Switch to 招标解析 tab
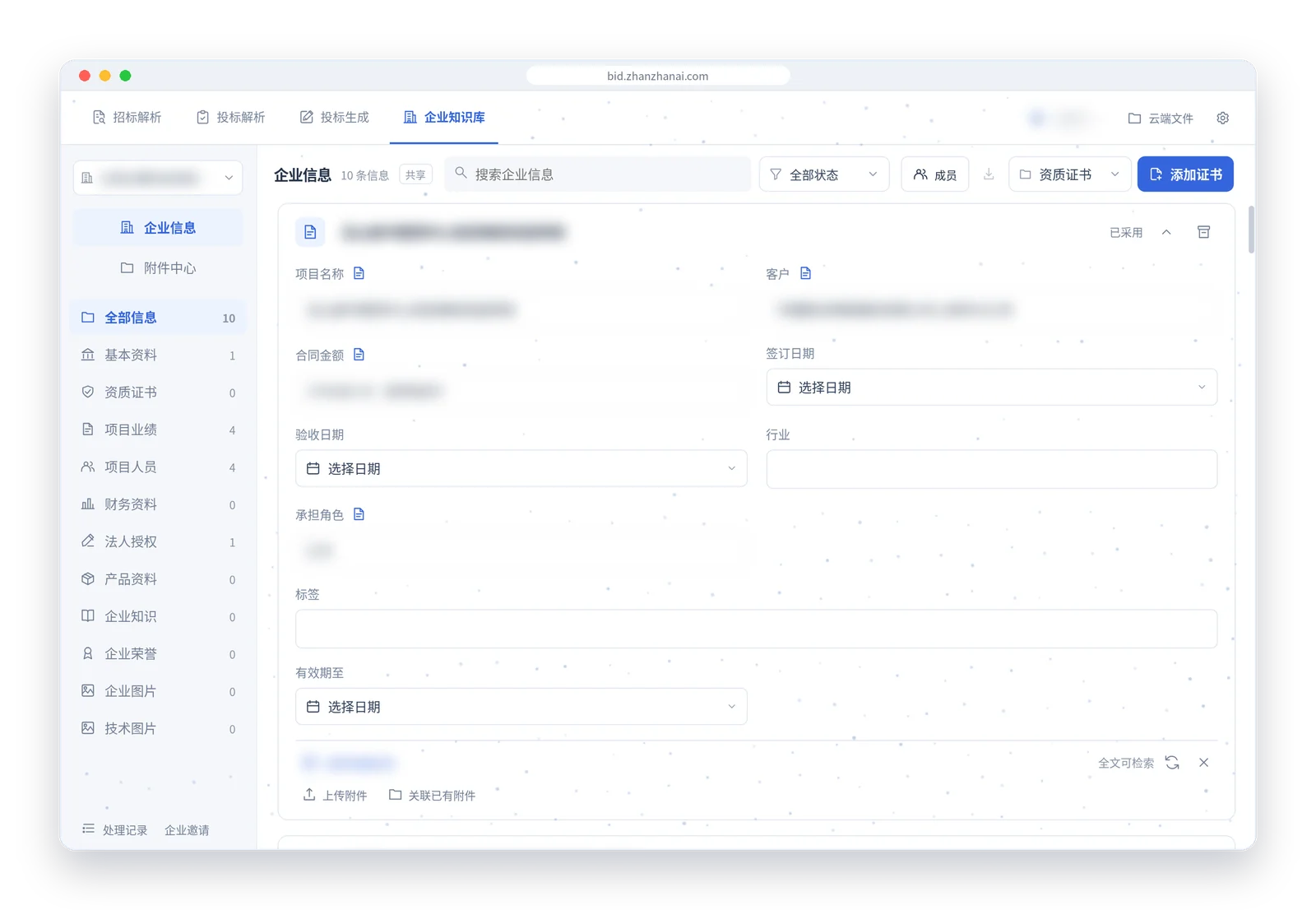The width and height of the screenshot is (1316, 910). [x=127, y=118]
